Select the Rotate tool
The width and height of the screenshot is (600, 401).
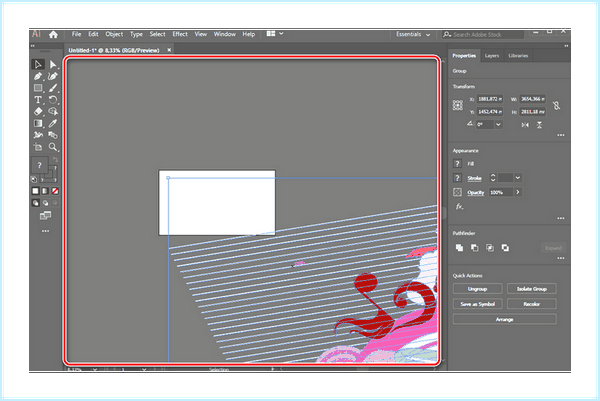pos(53,100)
